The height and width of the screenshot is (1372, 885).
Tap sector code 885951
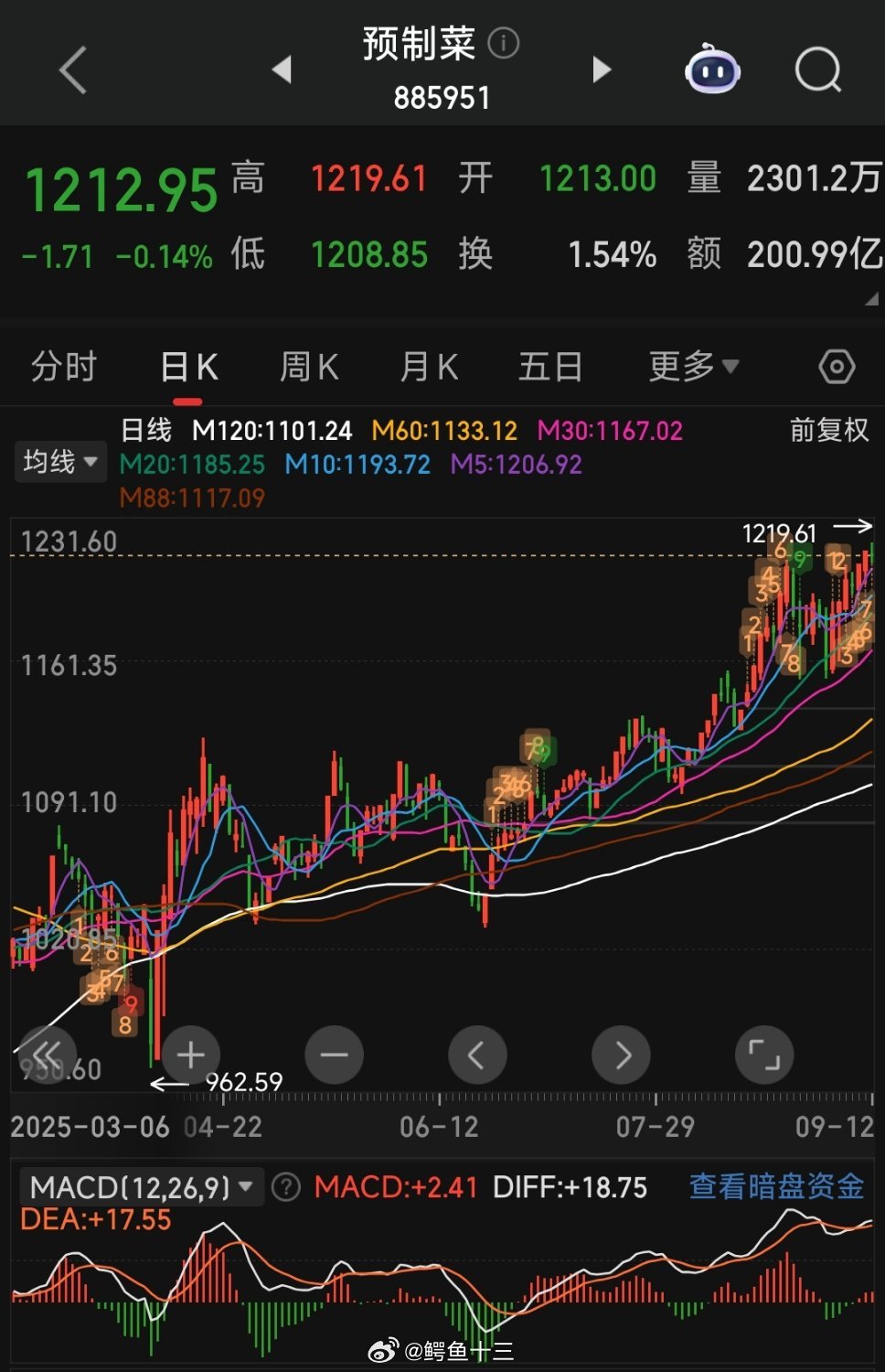pos(442,98)
